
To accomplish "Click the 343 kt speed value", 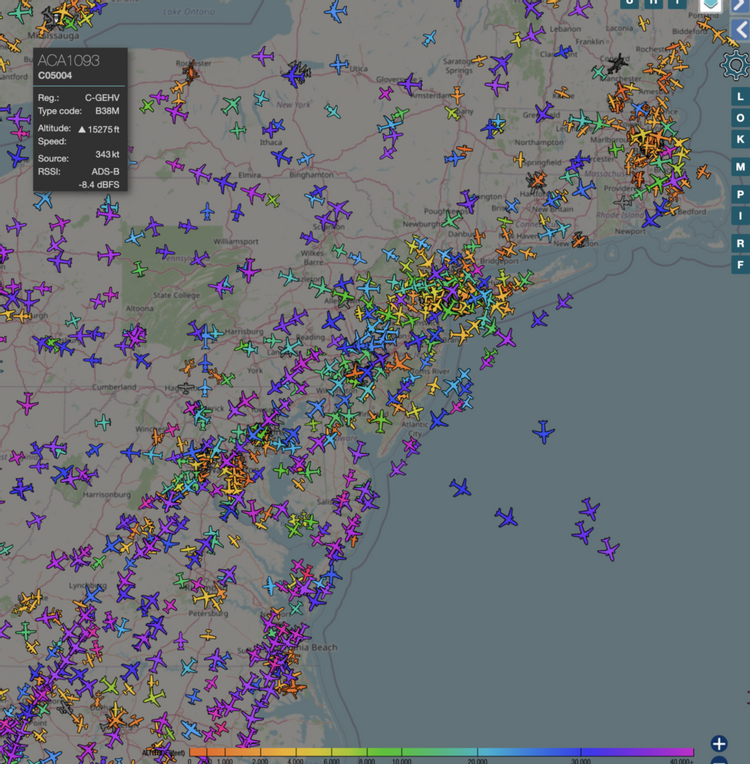I will point(107,154).
